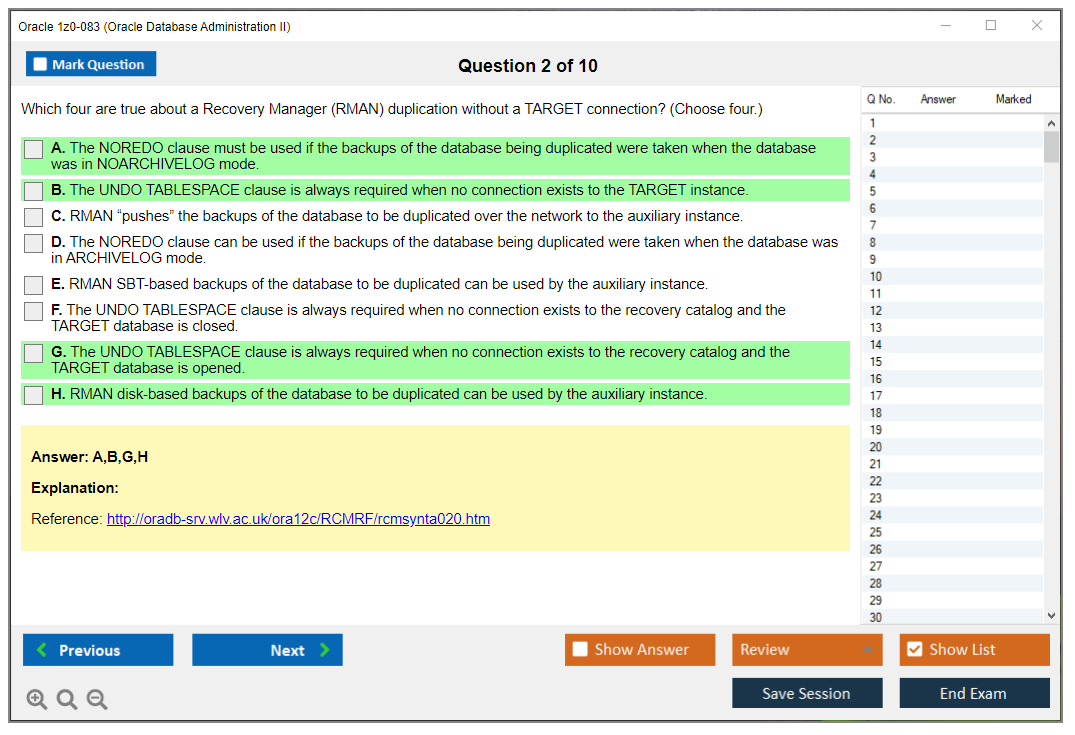Click the zoom-out magnifier icon
1075x735 pixels.
point(97,699)
